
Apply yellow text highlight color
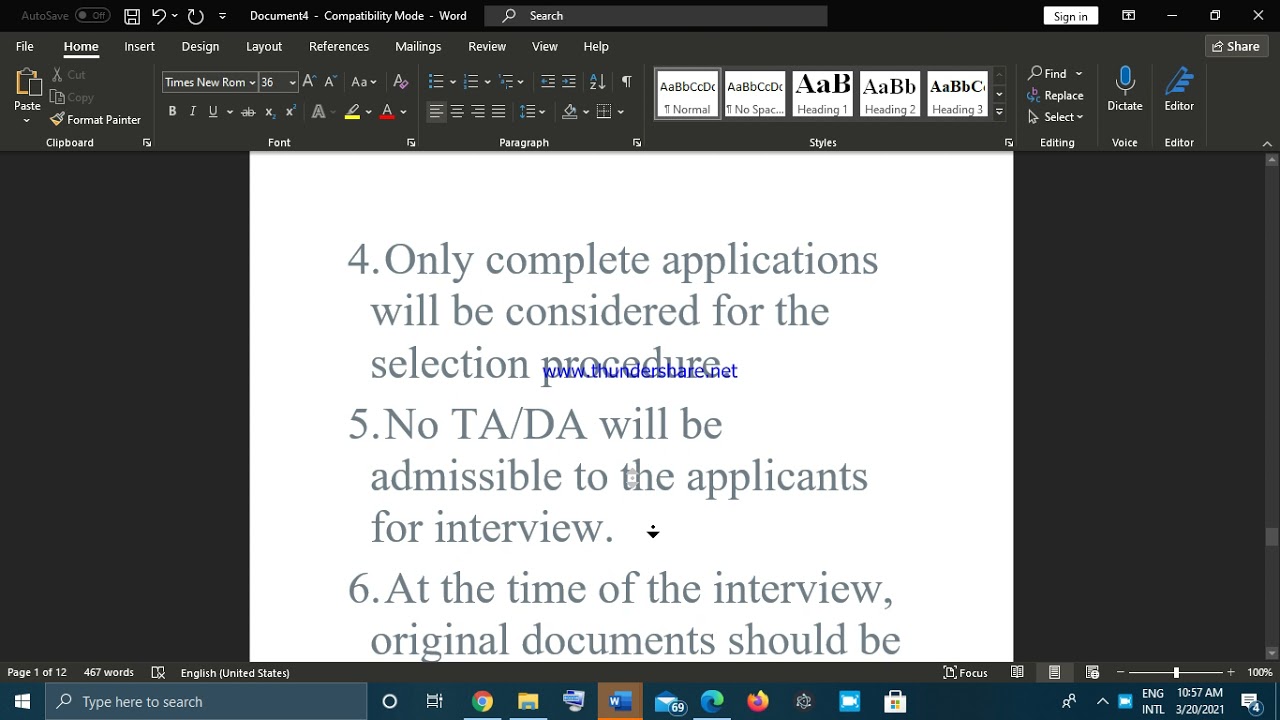click(x=352, y=112)
